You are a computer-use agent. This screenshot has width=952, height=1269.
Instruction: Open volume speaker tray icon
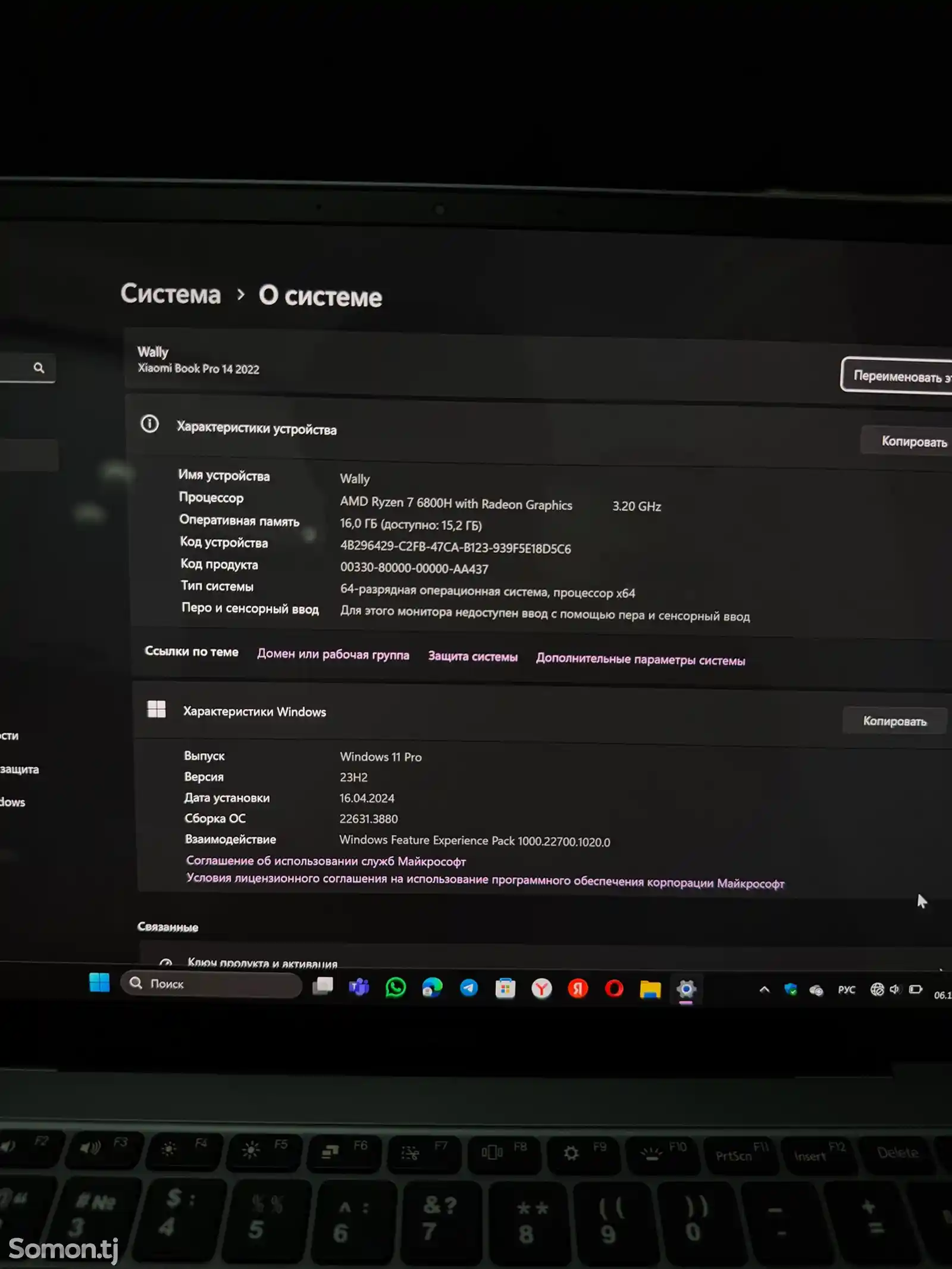pos(895,989)
